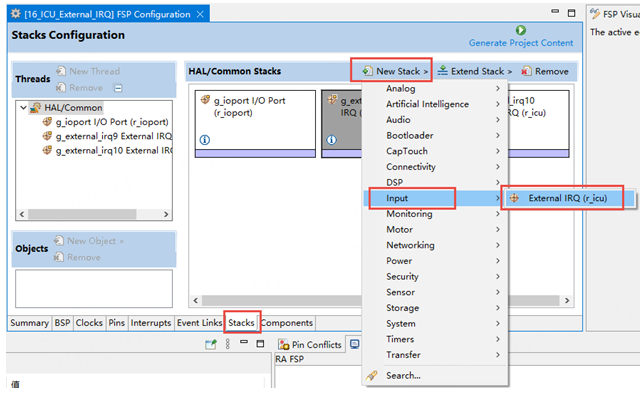
Task: Click the Generate Project Content green play icon
Action: point(520,30)
